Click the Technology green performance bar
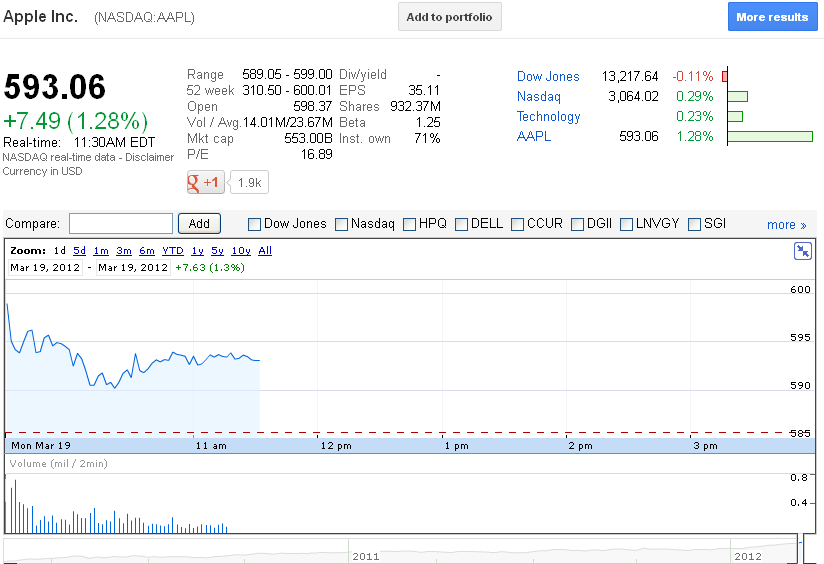Image resolution: width=824 pixels, height=564 pixels. point(735,117)
